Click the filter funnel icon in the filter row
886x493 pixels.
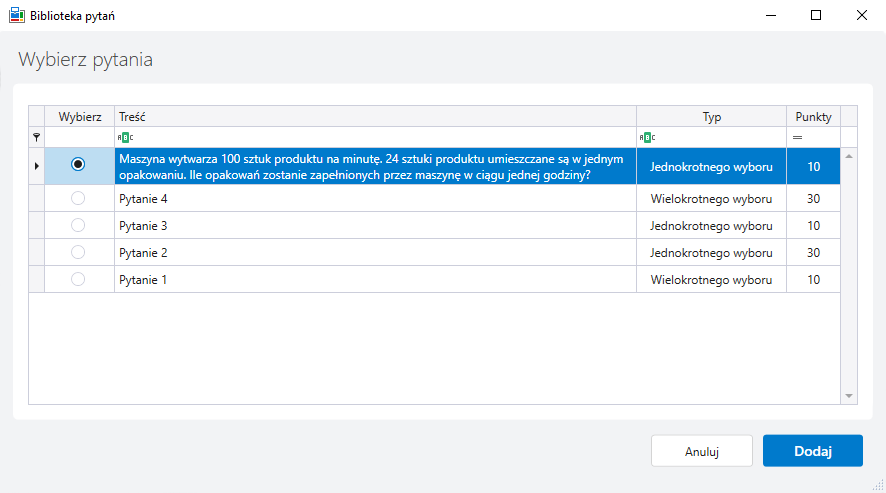[36, 137]
